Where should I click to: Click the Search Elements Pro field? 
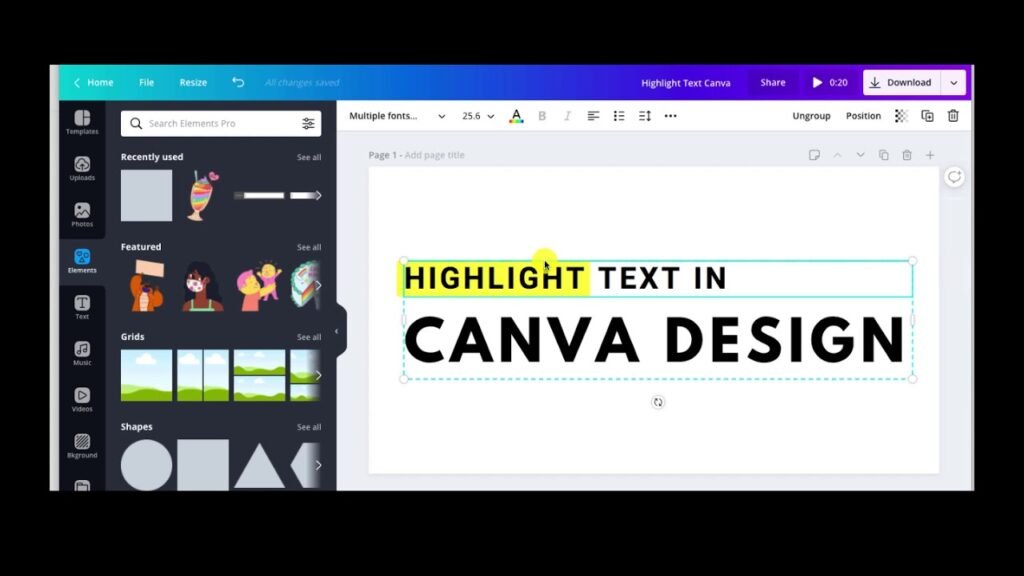pyautogui.click(x=221, y=123)
